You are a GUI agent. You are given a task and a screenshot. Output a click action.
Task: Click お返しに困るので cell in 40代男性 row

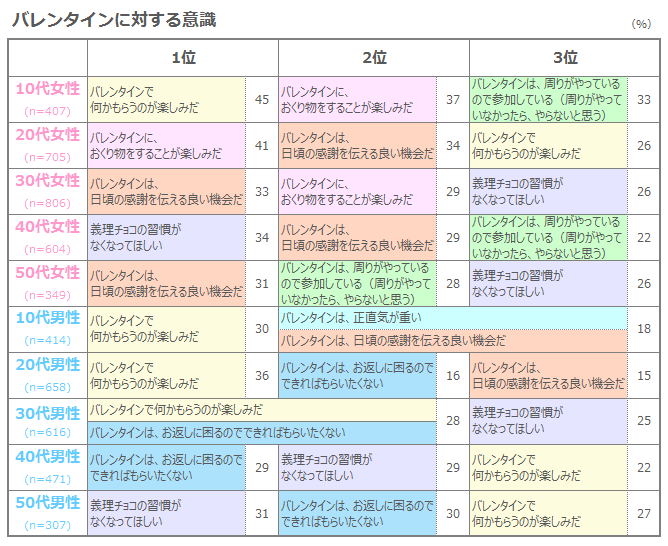coord(167,468)
